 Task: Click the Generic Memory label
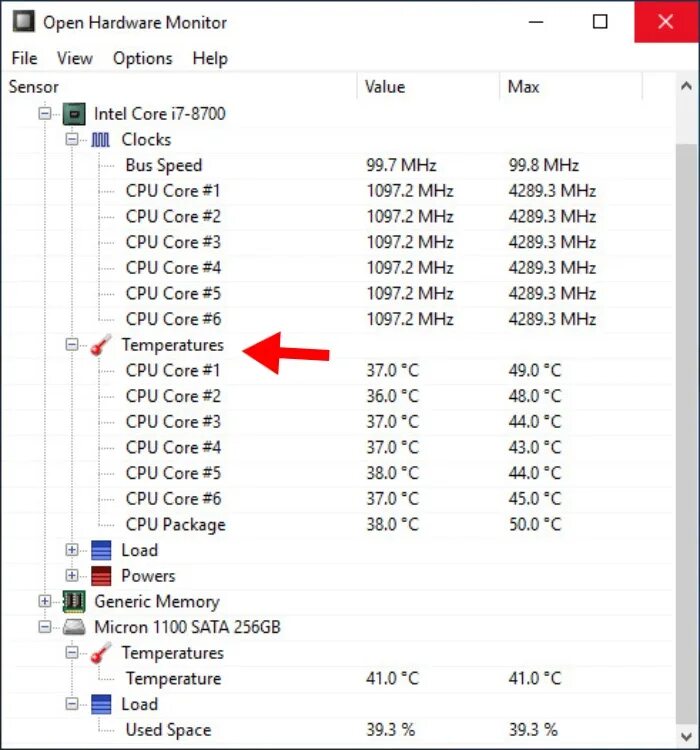point(157,602)
